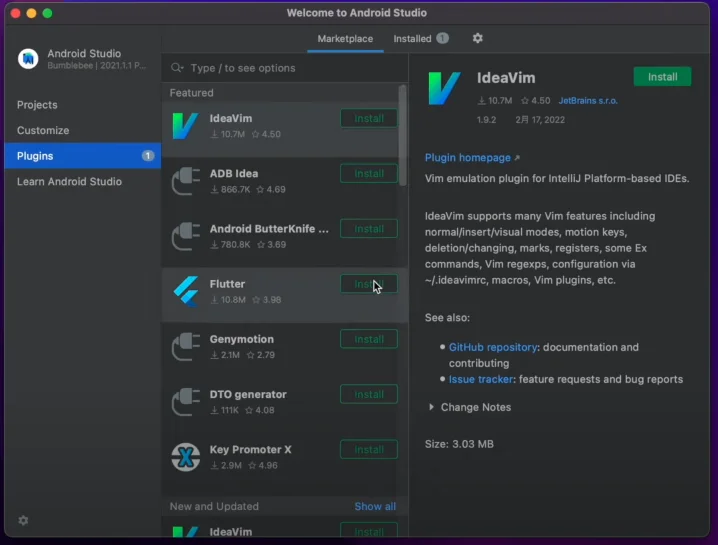Expand the Change Notes section
718x545 pixels.
coord(431,407)
